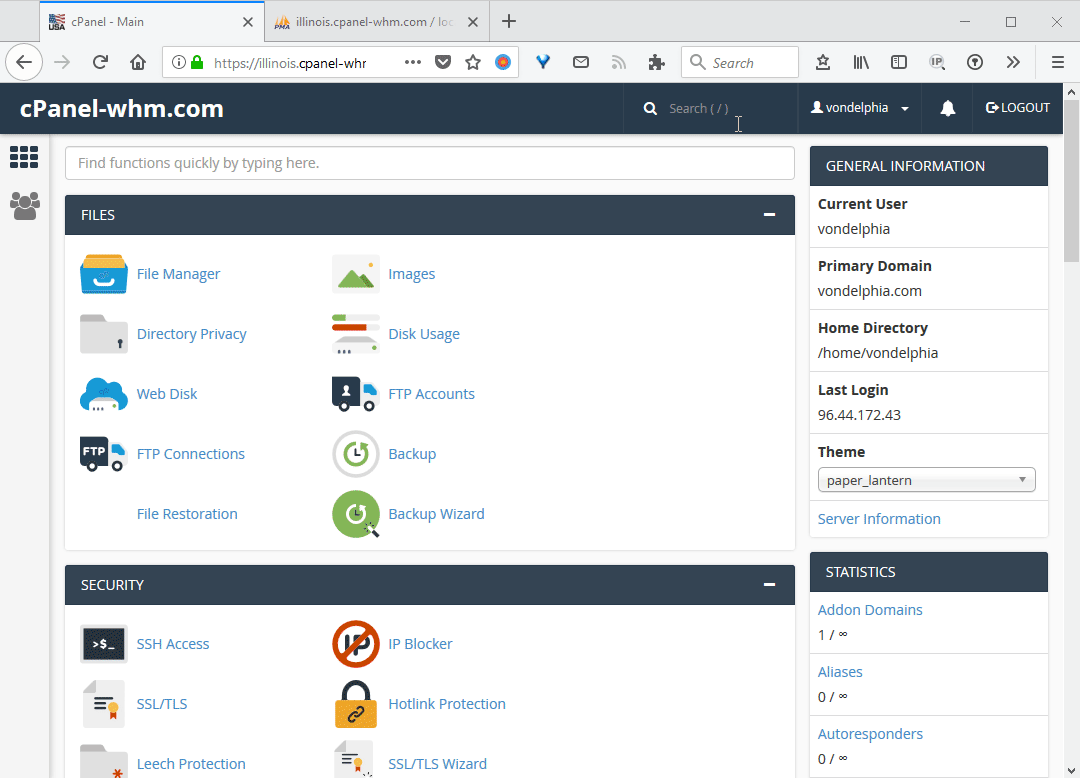Close the illinois.cpanel-whm.com tab

tap(472, 22)
